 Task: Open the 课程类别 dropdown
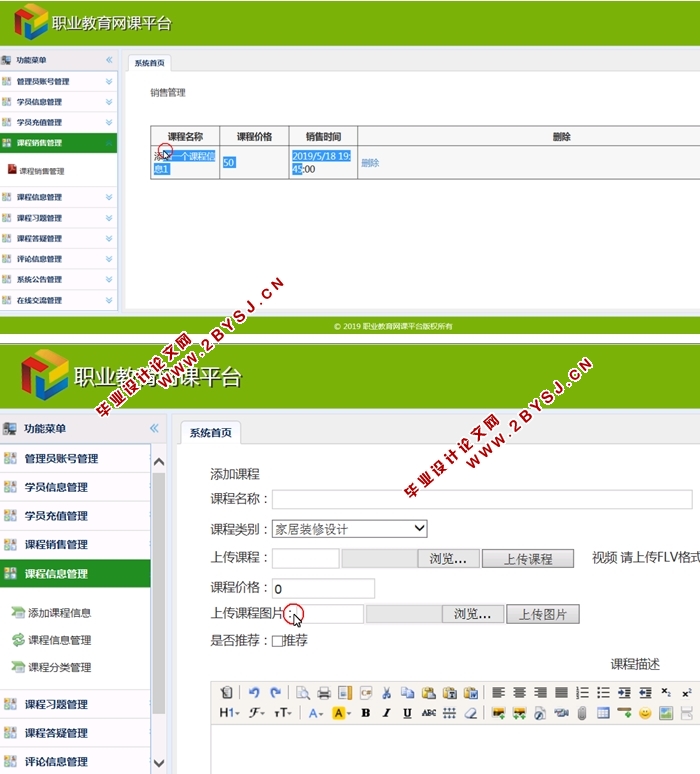(350, 529)
